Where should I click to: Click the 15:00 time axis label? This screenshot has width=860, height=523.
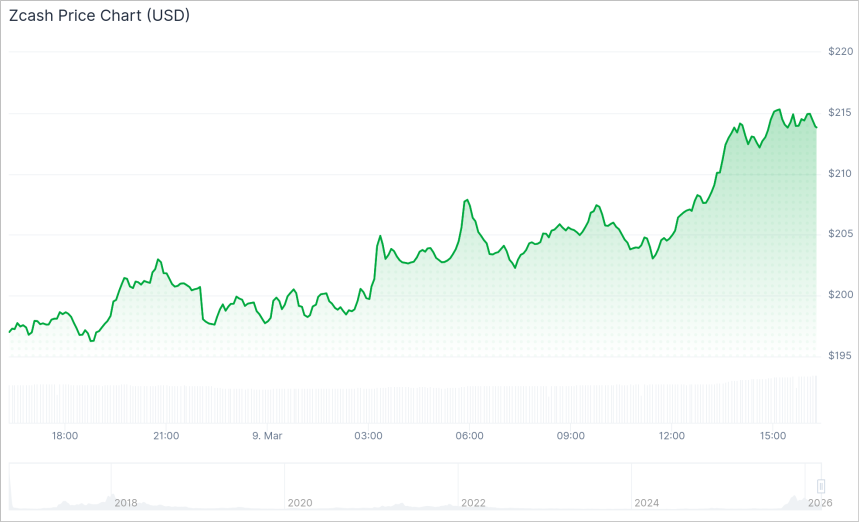pyautogui.click(x=772, y=436)
